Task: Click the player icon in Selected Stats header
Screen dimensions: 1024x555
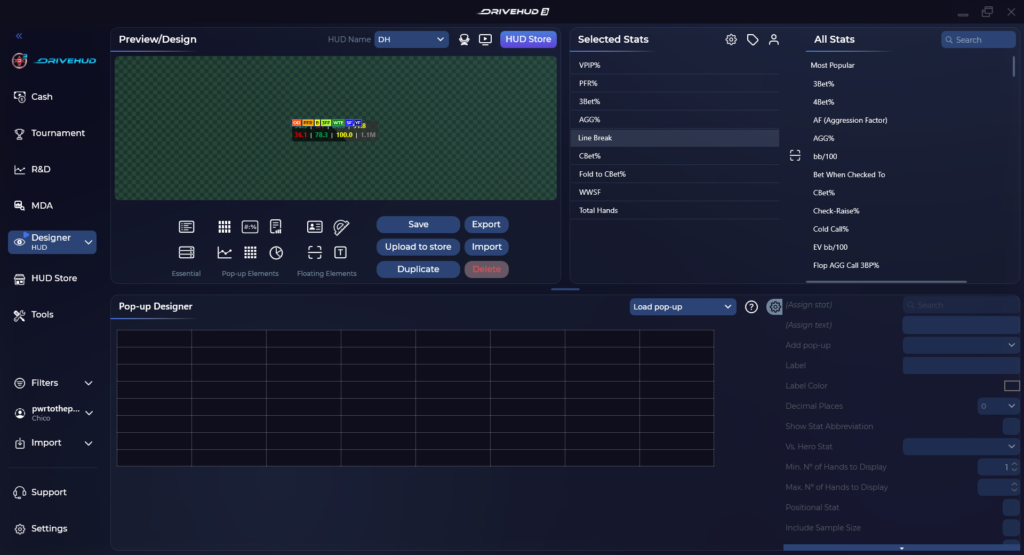Action: 774,40
